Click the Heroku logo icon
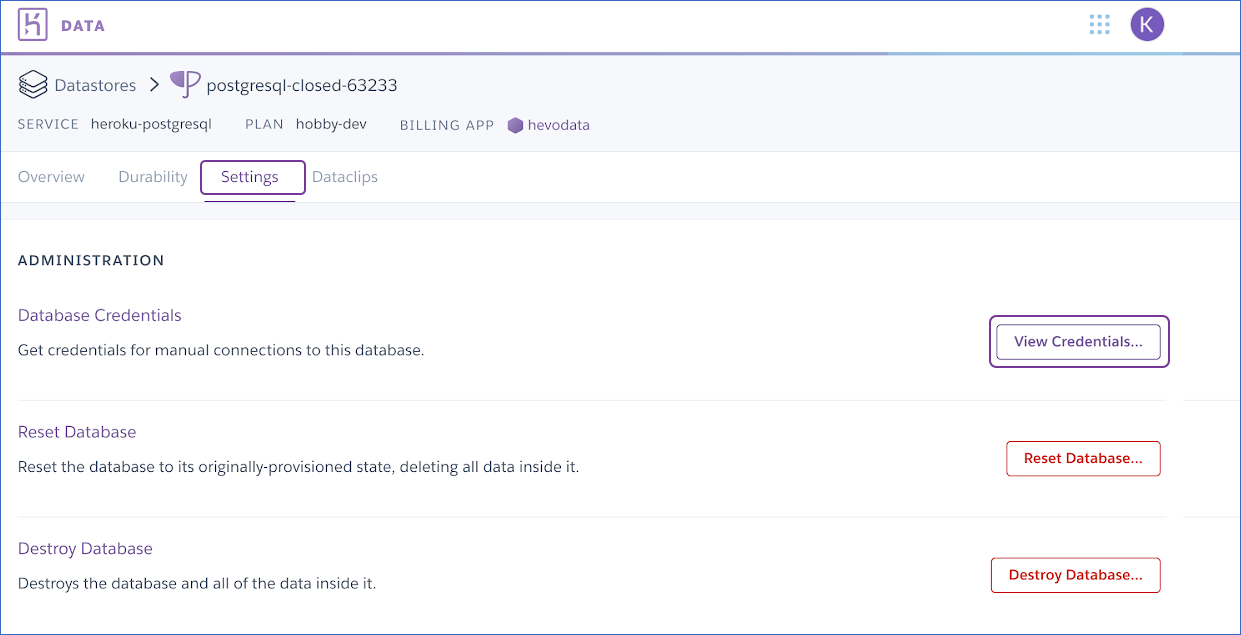This screenshot has height=635, width=1241. [33, 25]
